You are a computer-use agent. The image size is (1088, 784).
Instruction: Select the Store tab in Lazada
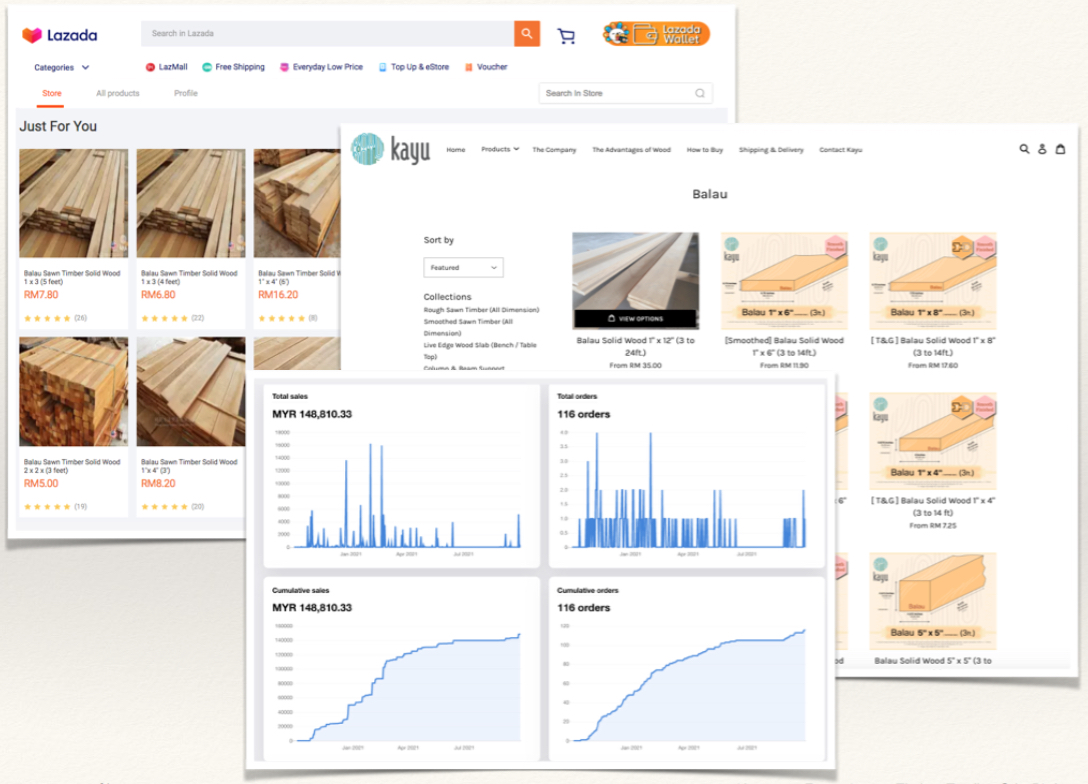(x=51, y=94)
